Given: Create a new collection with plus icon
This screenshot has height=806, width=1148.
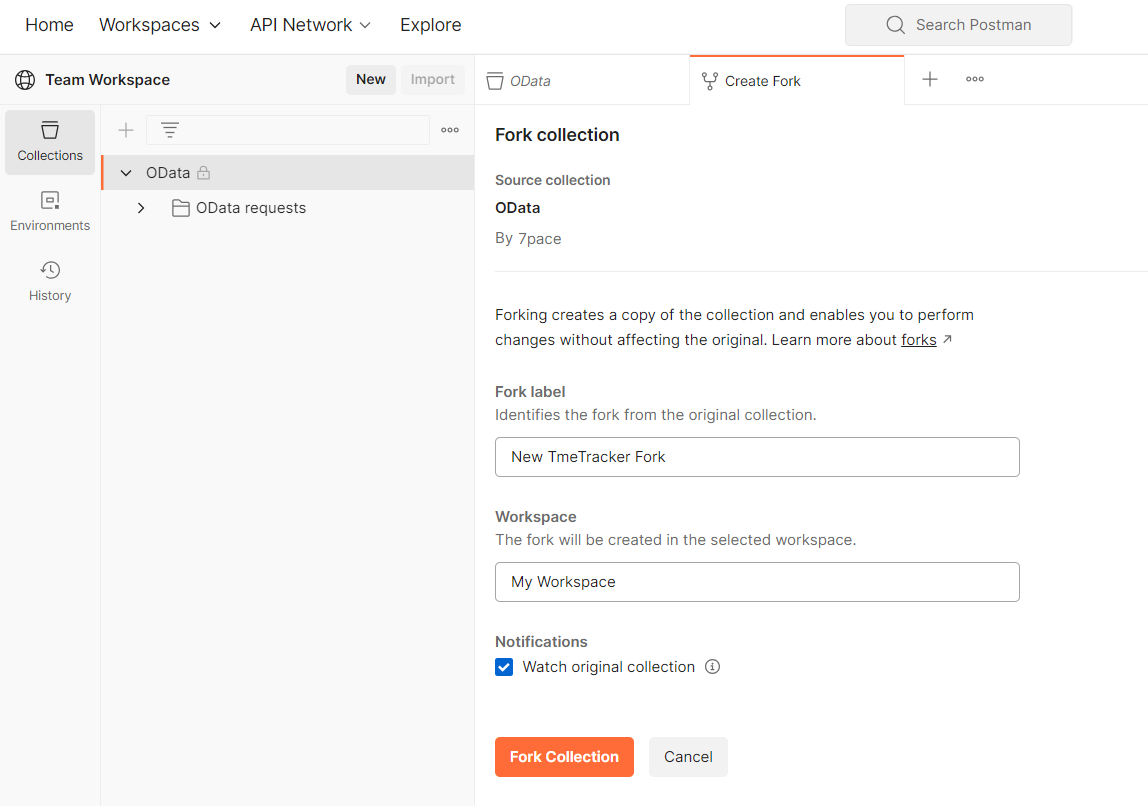Looking at the screenshot, I should [x=126, y=130].
